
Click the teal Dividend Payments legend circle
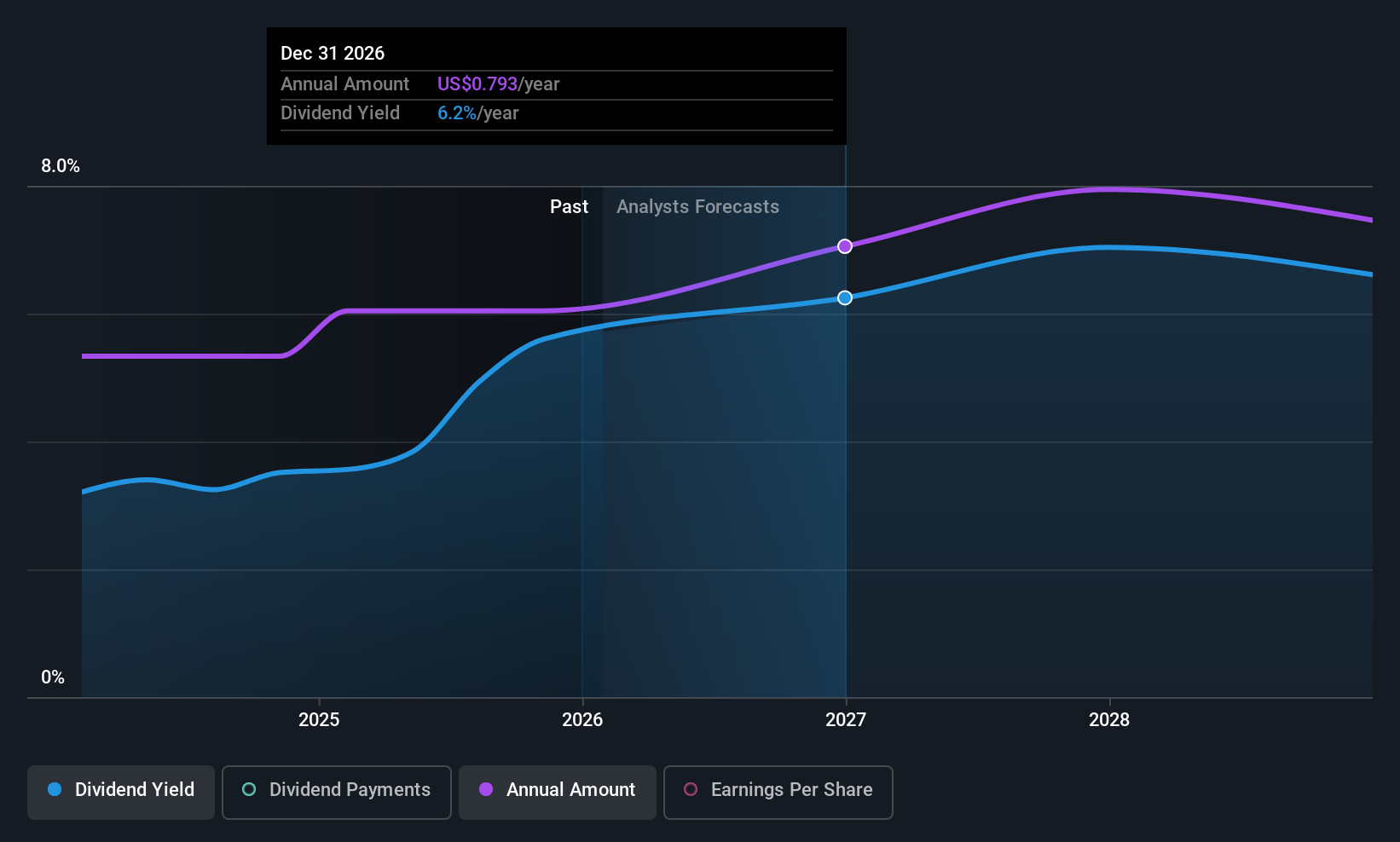coord(249,789)
